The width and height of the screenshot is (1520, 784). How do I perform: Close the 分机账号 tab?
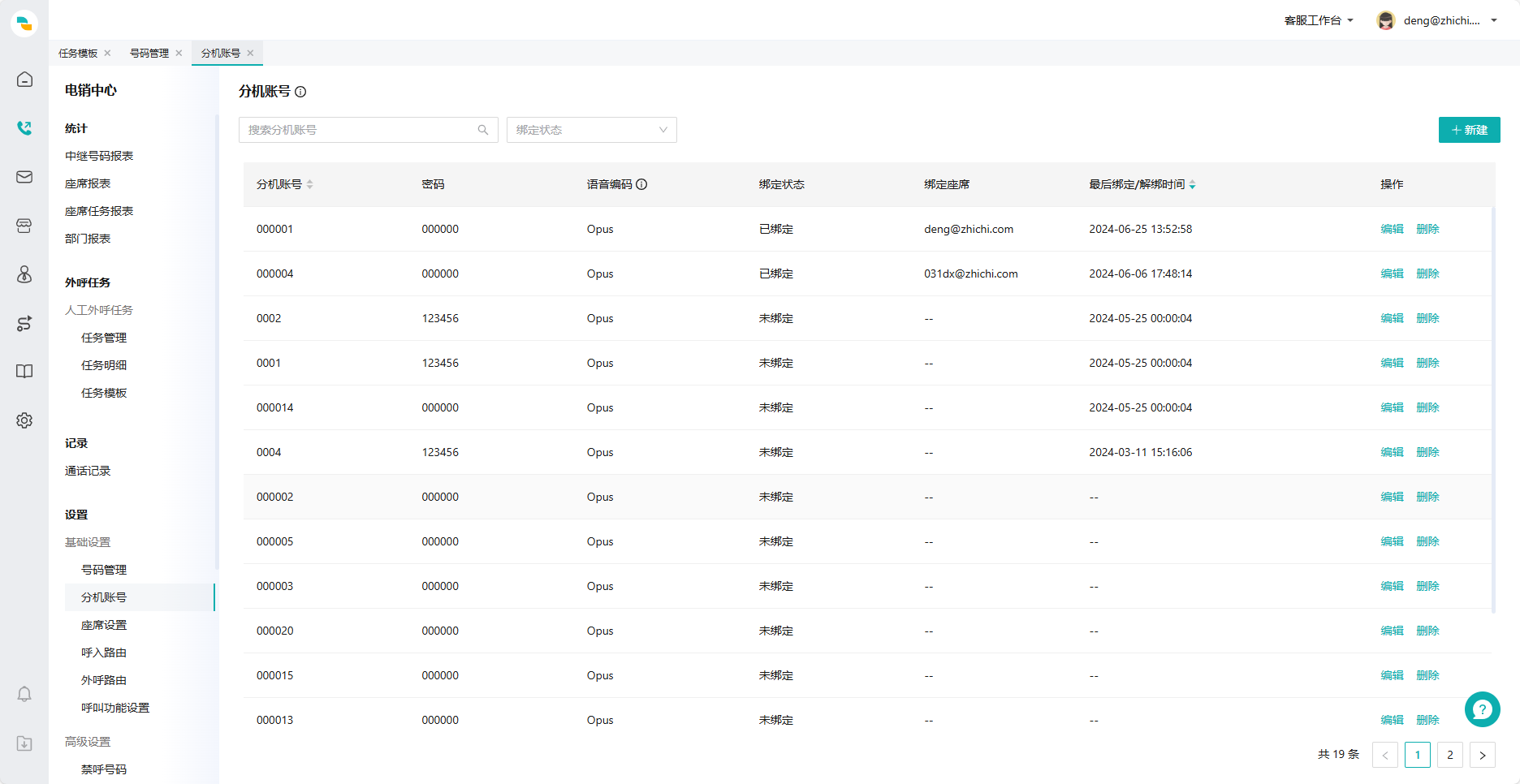(x=250, y=53)
